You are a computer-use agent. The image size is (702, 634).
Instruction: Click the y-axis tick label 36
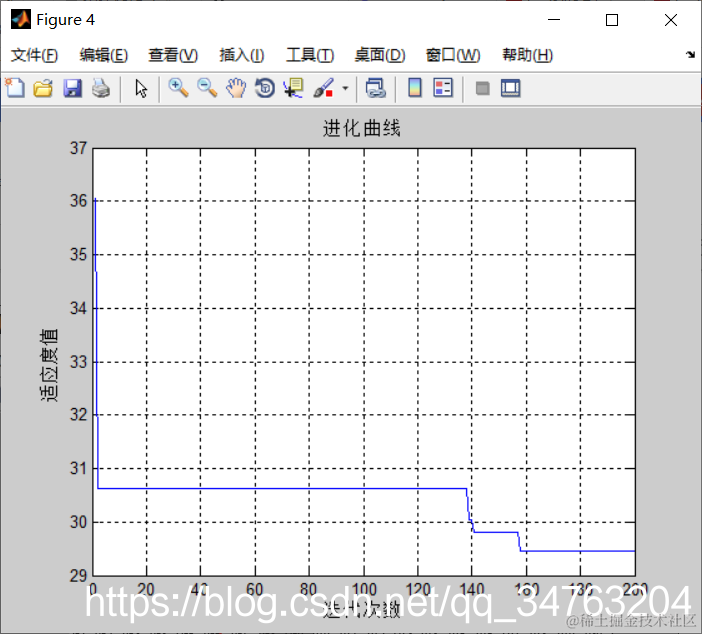pos(78,201)
